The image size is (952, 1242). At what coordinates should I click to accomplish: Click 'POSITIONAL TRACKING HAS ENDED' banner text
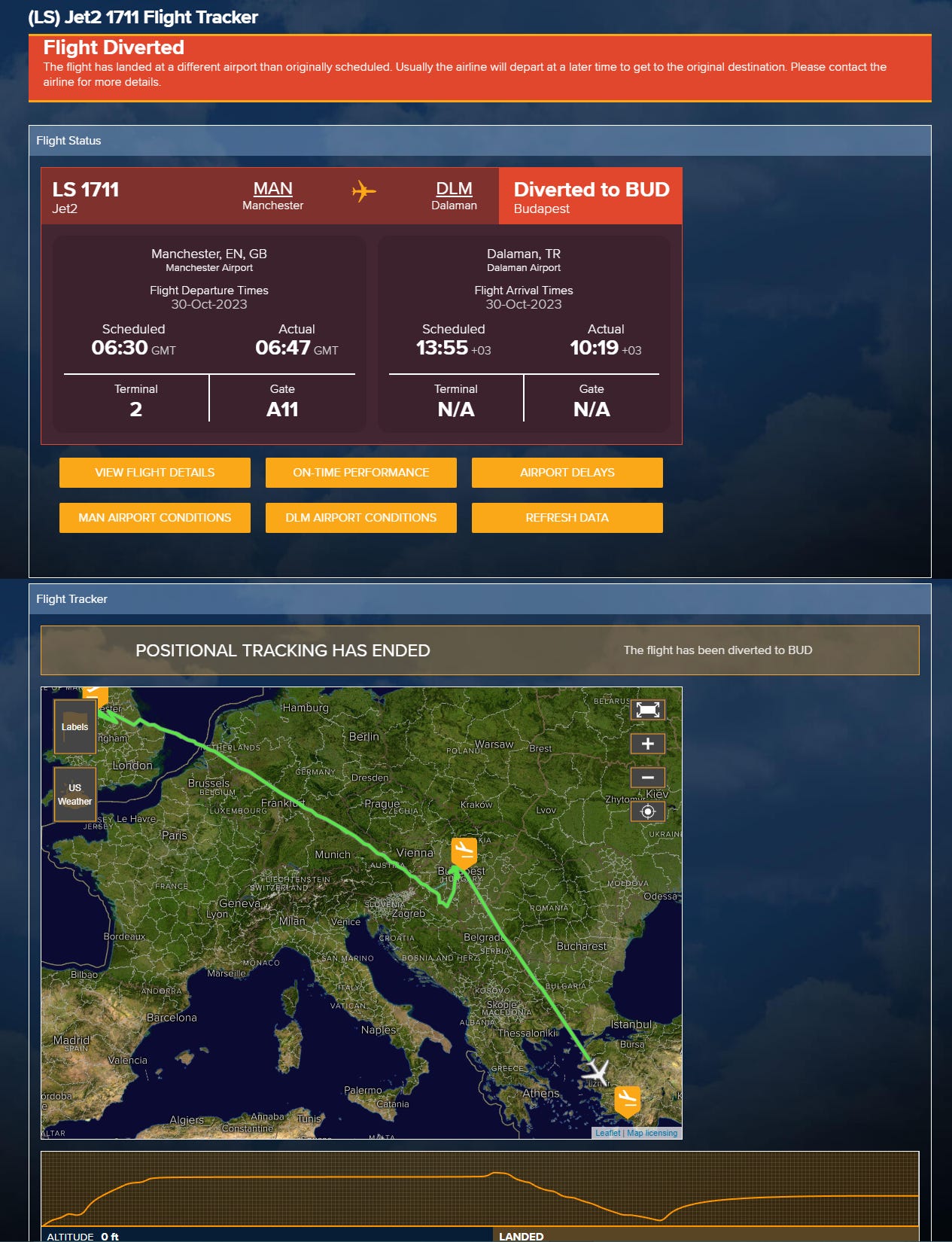(x=283, y=650)
